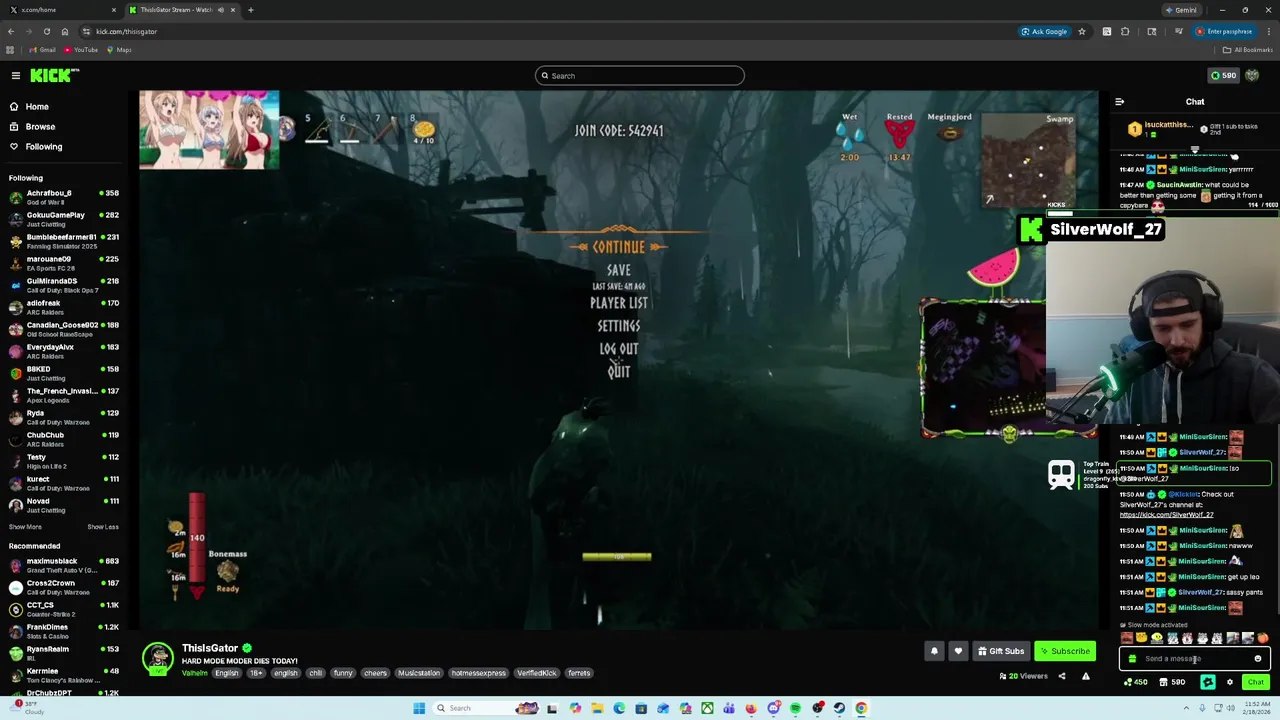This screenshot has height=720, width=1280.
Task: Click the Ask Google lens button
Action: tap(1044, 31)
